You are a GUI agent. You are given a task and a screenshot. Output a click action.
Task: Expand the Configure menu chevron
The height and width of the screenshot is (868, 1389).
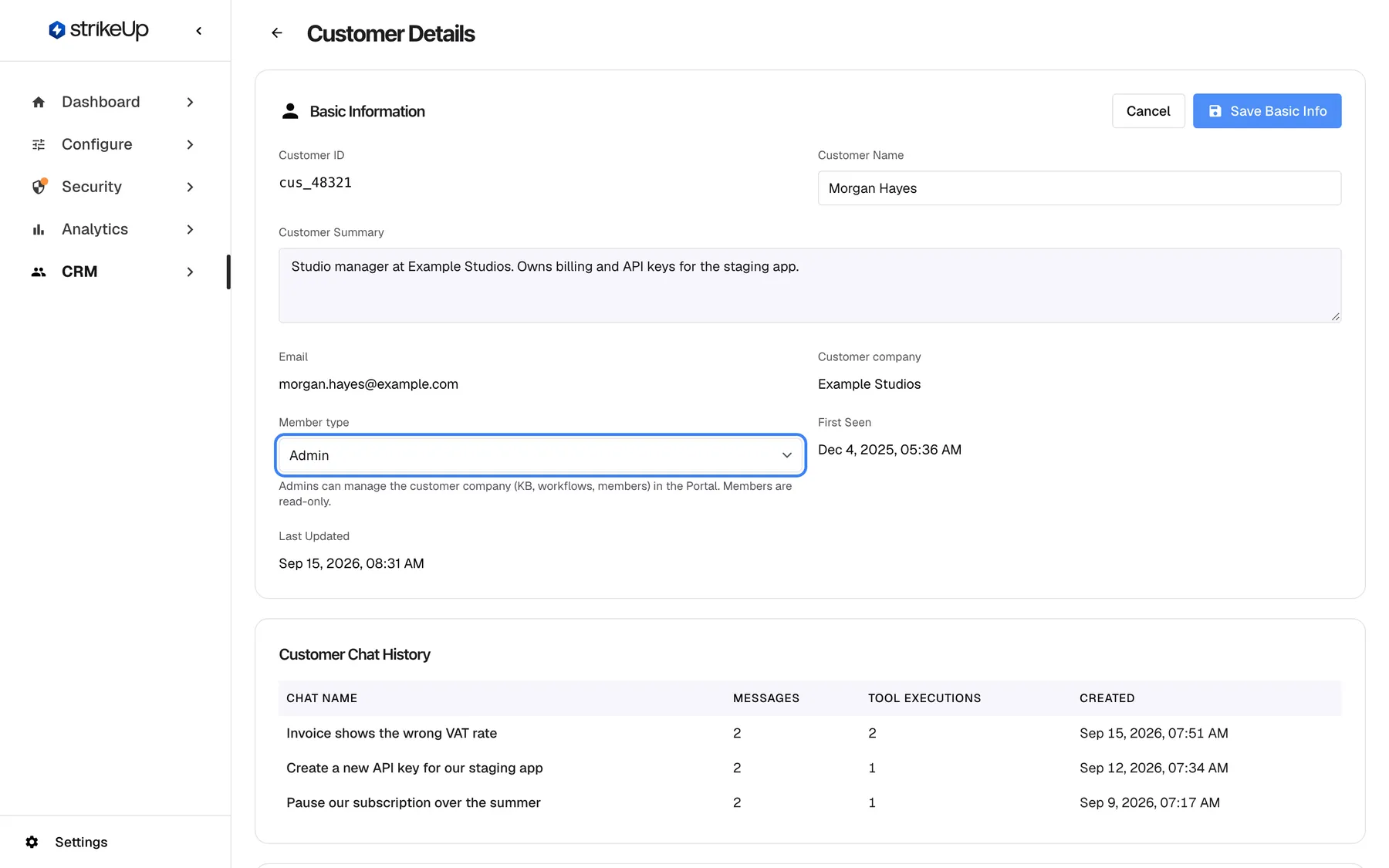pyautogui.click(x=190, y=144)
